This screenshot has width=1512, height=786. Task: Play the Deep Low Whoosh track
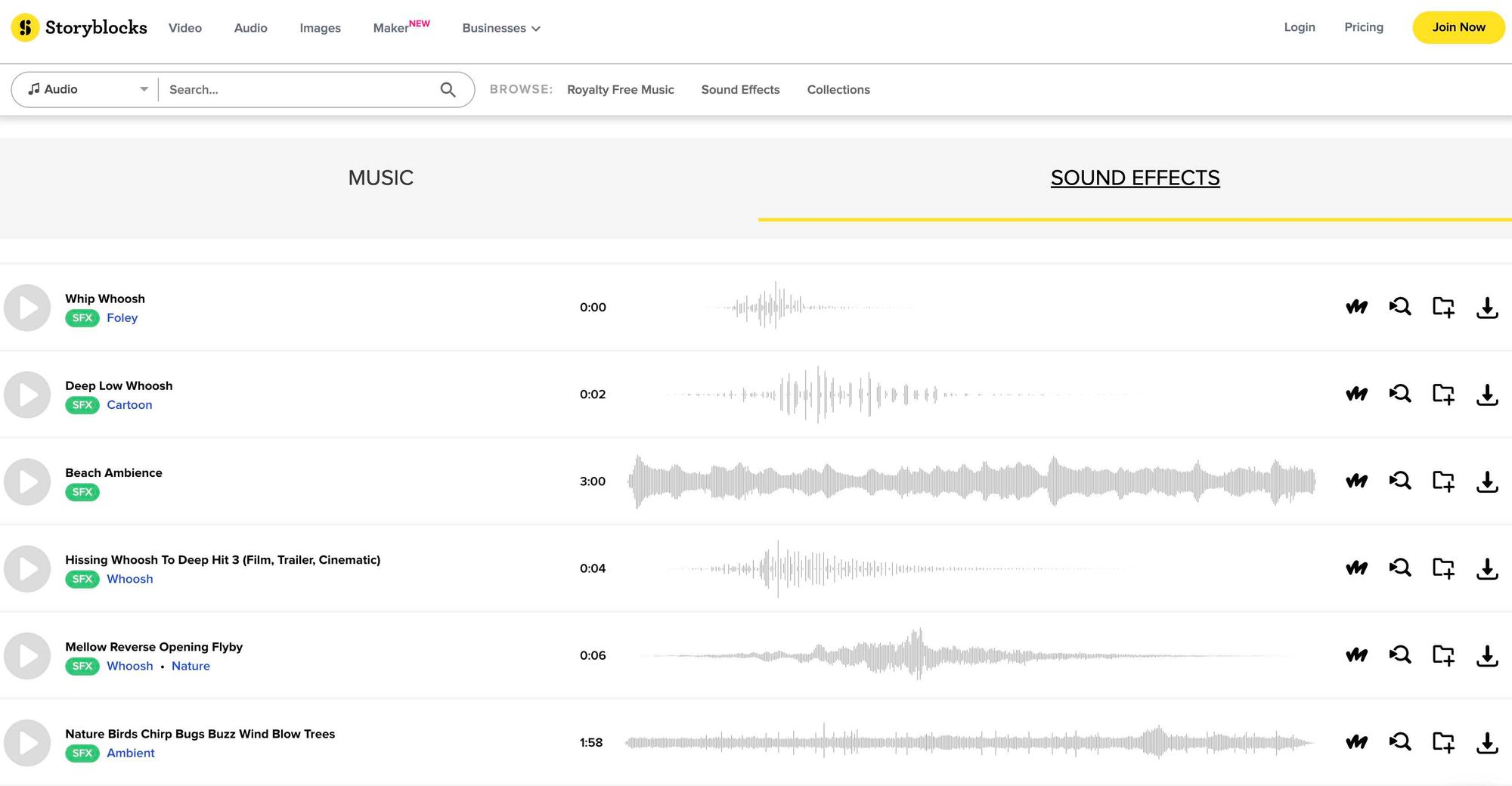(x=27, y=395)
